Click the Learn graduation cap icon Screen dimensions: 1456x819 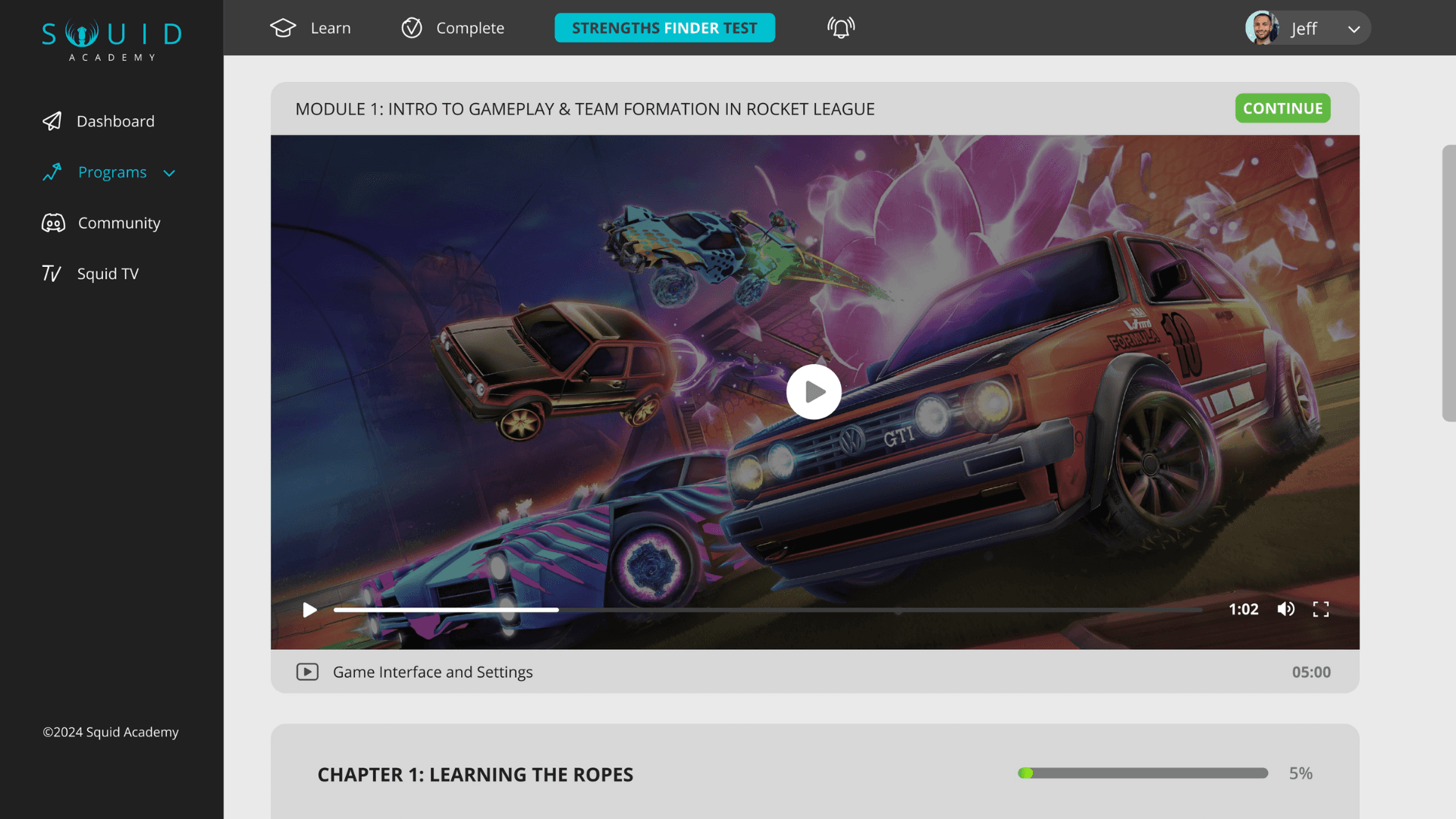283,28
